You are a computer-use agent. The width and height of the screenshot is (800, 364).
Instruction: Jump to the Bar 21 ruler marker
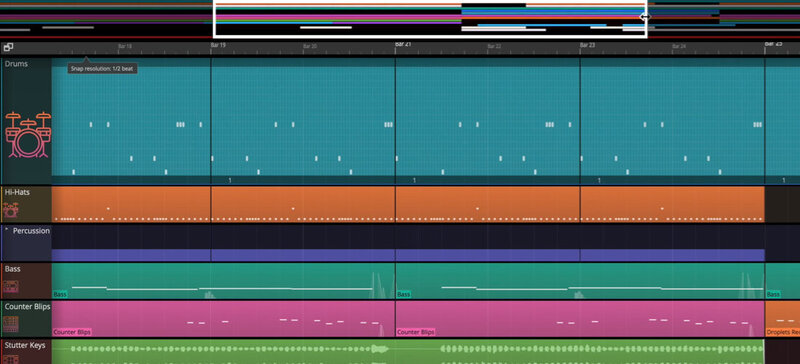(403, 45)
